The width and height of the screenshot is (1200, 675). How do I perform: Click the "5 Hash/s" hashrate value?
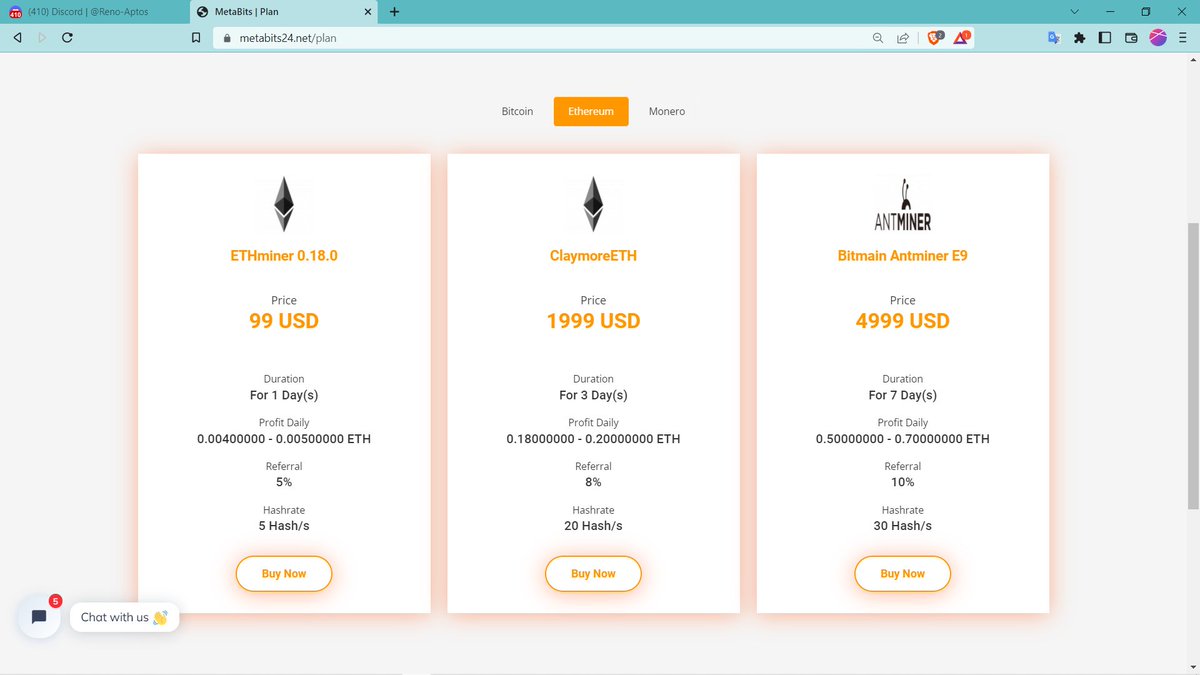[284, 526]
